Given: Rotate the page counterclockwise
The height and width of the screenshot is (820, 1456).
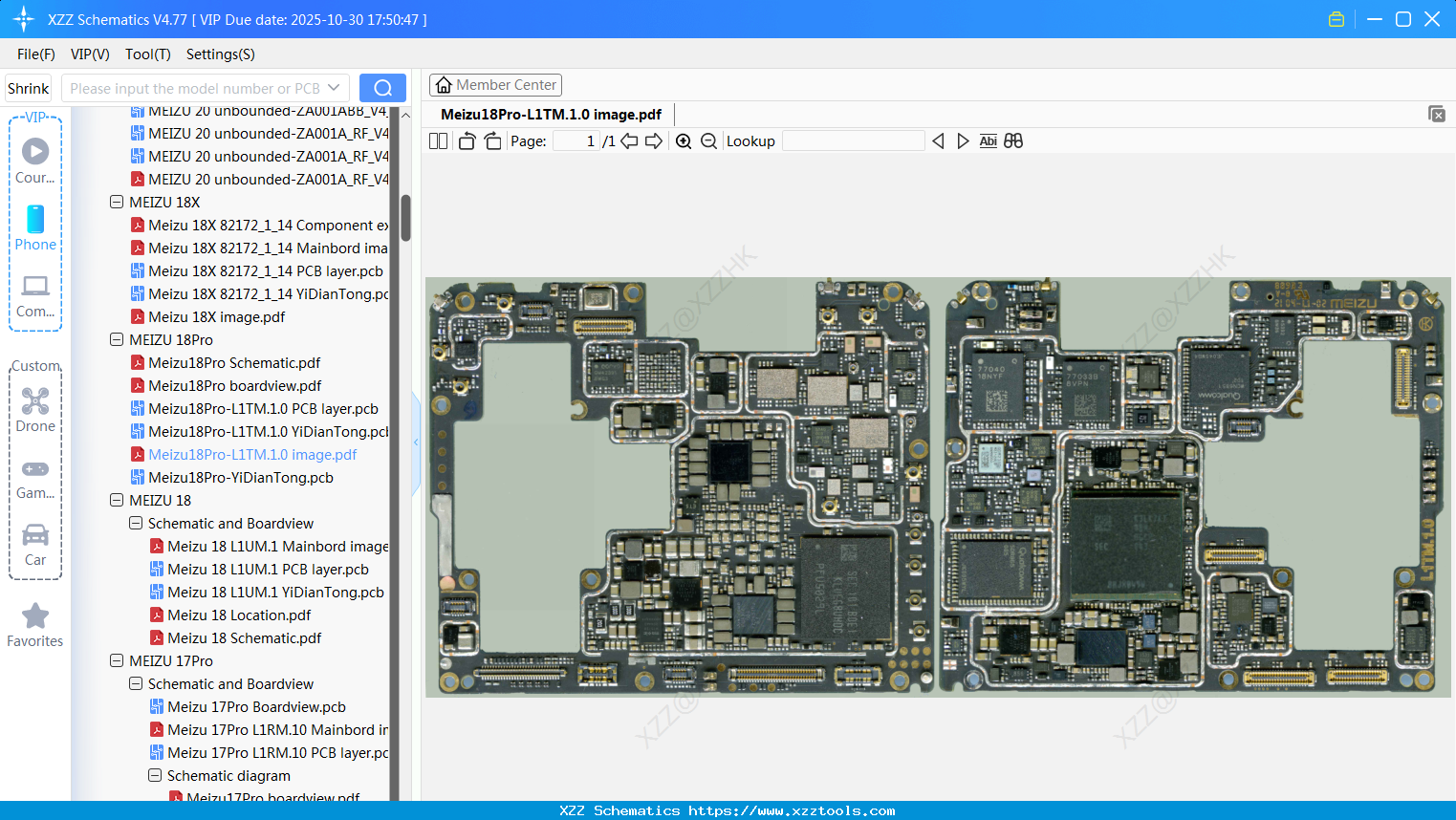Looking at the screenshot, I should coord(467,141).
